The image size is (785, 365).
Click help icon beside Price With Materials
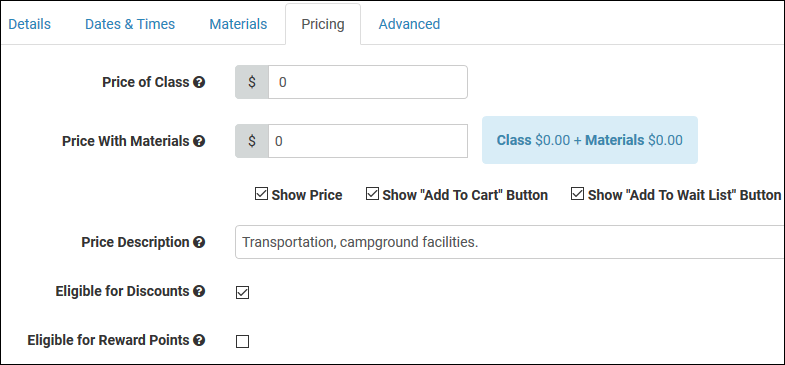coord(199,141)
